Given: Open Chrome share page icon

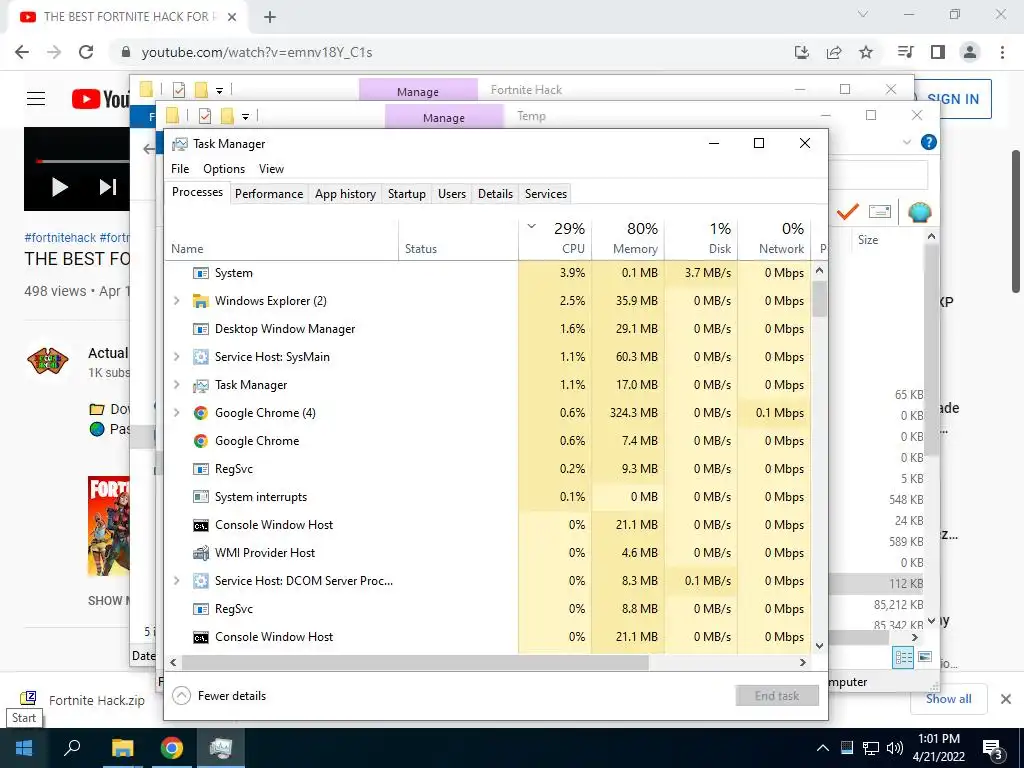Looking at the screenshot, I should [834, 52].
